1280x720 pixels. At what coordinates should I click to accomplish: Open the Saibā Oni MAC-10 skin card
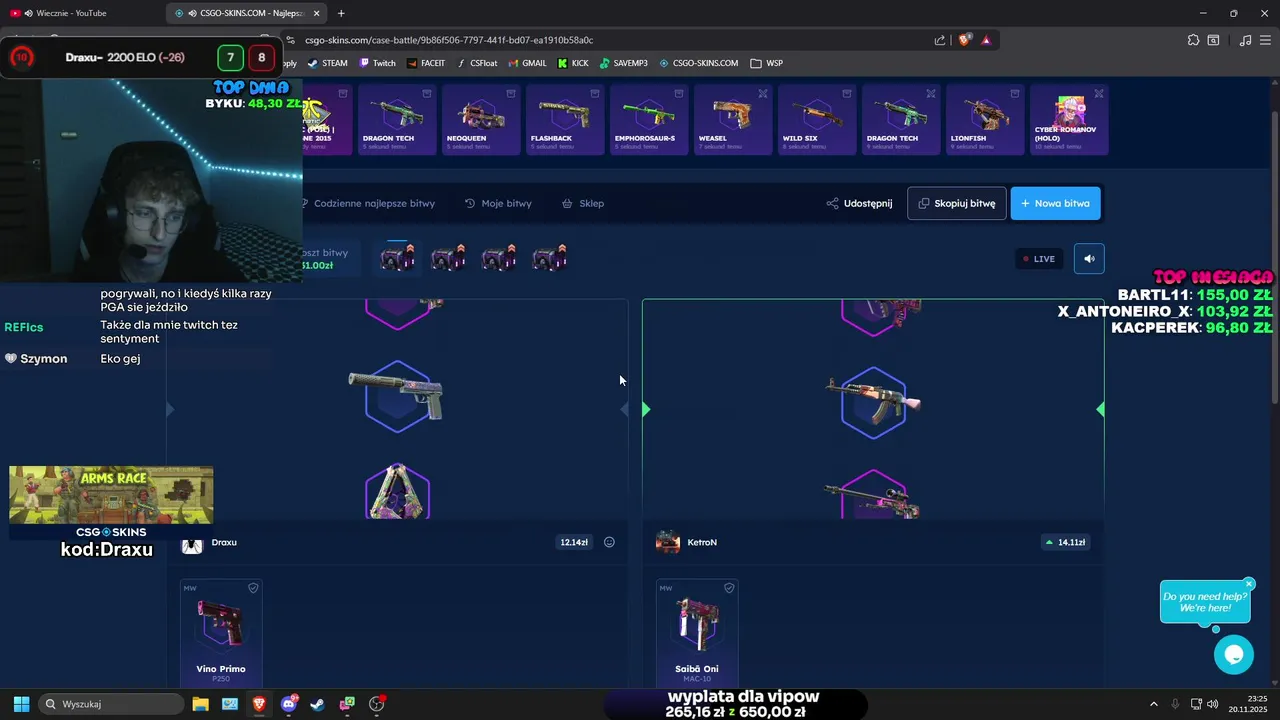pyautogui.click(x=697, y=633)
